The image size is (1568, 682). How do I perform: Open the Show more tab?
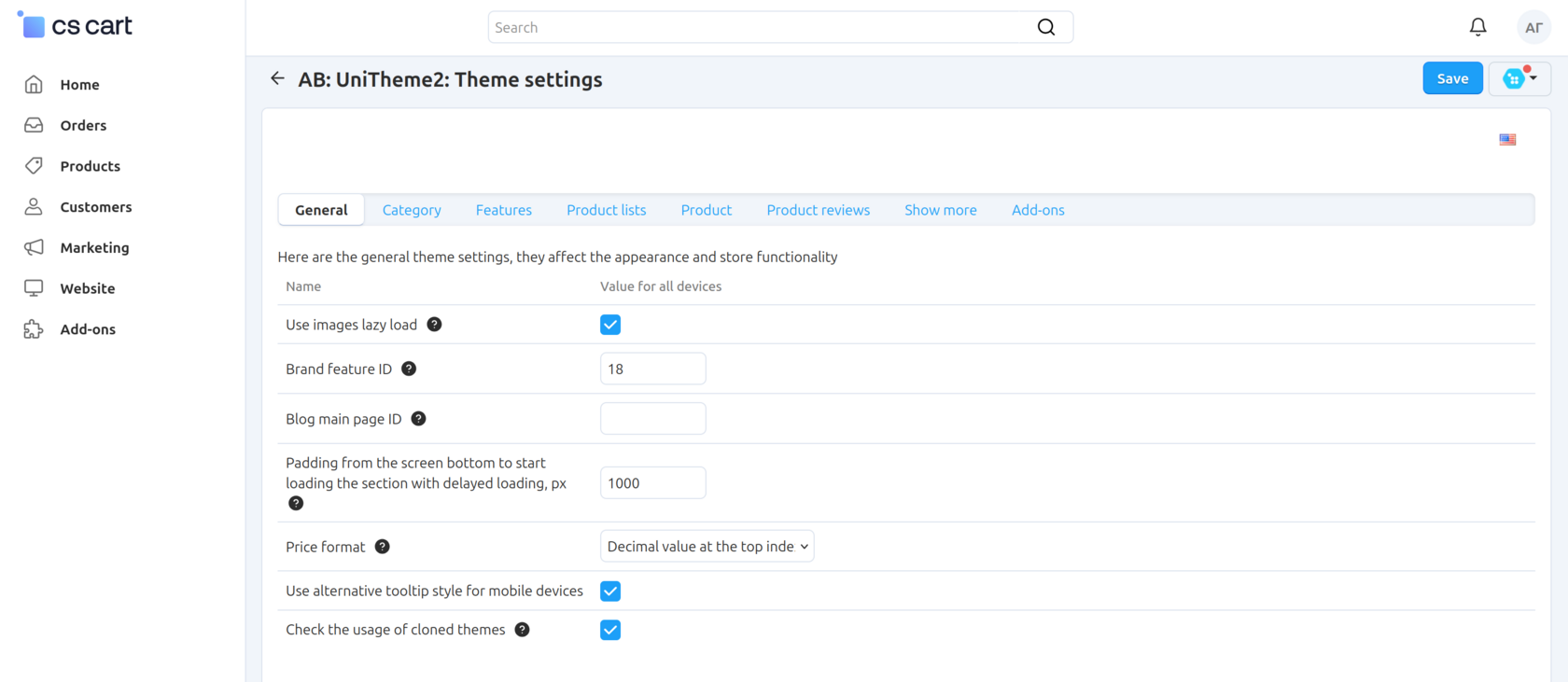pos(941,210)
